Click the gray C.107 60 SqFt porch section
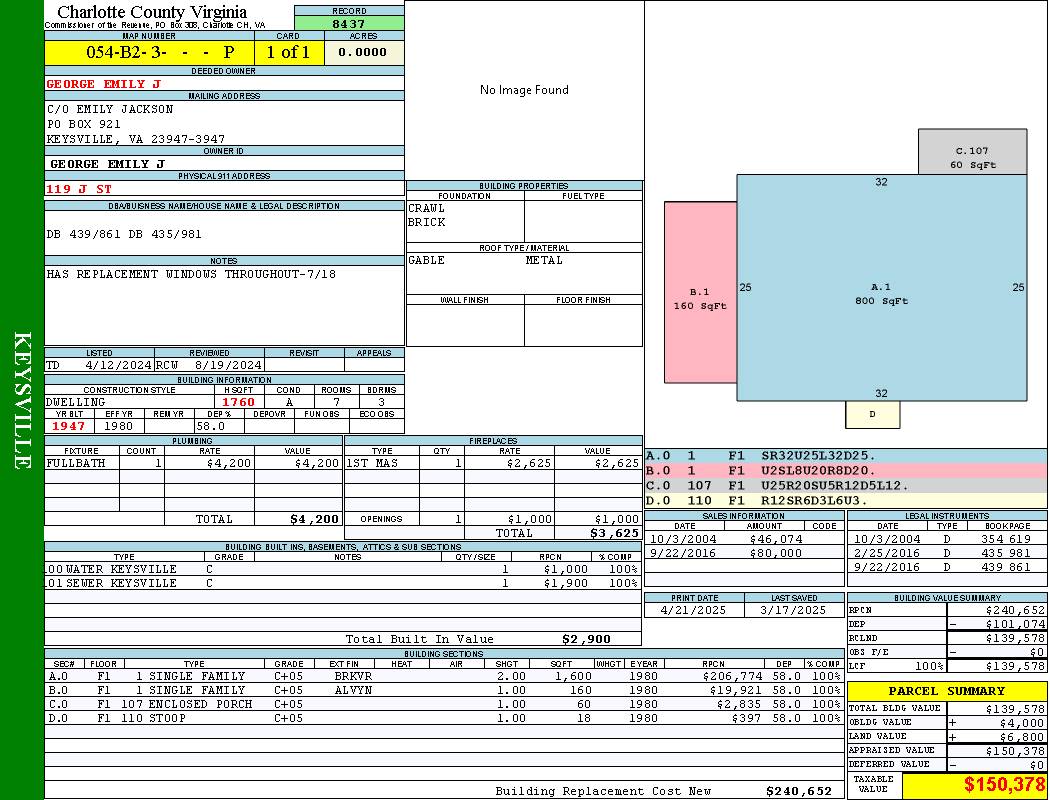 point(972,157)
